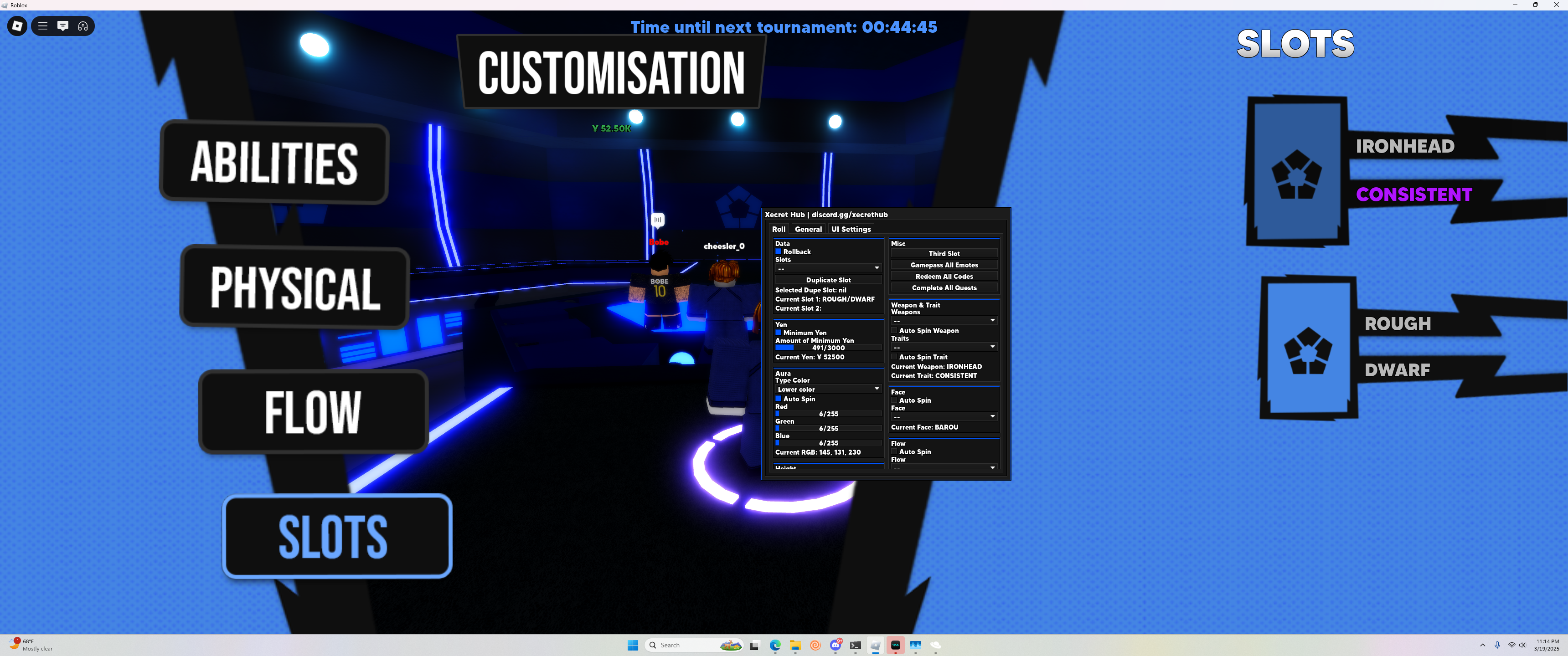Click the speech bubble above Bobe
Viewport: 1568px width, 656px height.
click(x=657, y=220)
